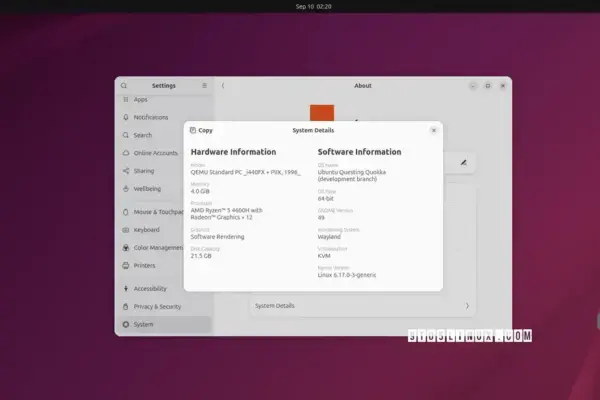
Task: Click the "Ubuntu Questing Quokka" OS name
Action: (x=352, y=176)
